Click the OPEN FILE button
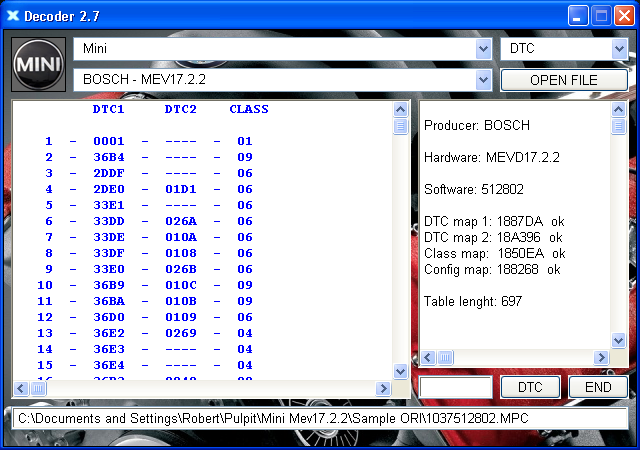 pyautogui.click(x=564, y=80)
